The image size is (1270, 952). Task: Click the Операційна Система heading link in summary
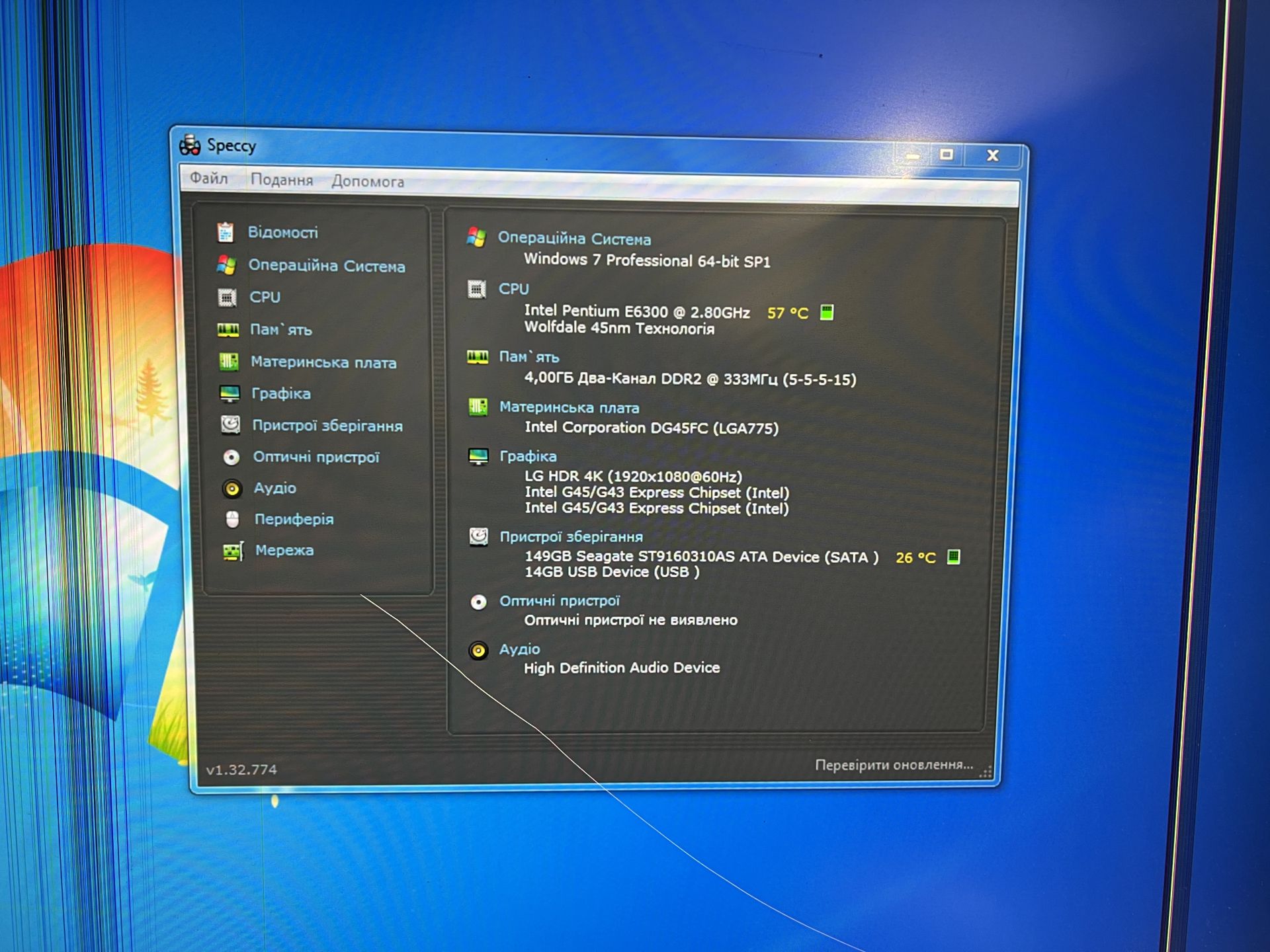pyautogui.click(x=574, y=239)
